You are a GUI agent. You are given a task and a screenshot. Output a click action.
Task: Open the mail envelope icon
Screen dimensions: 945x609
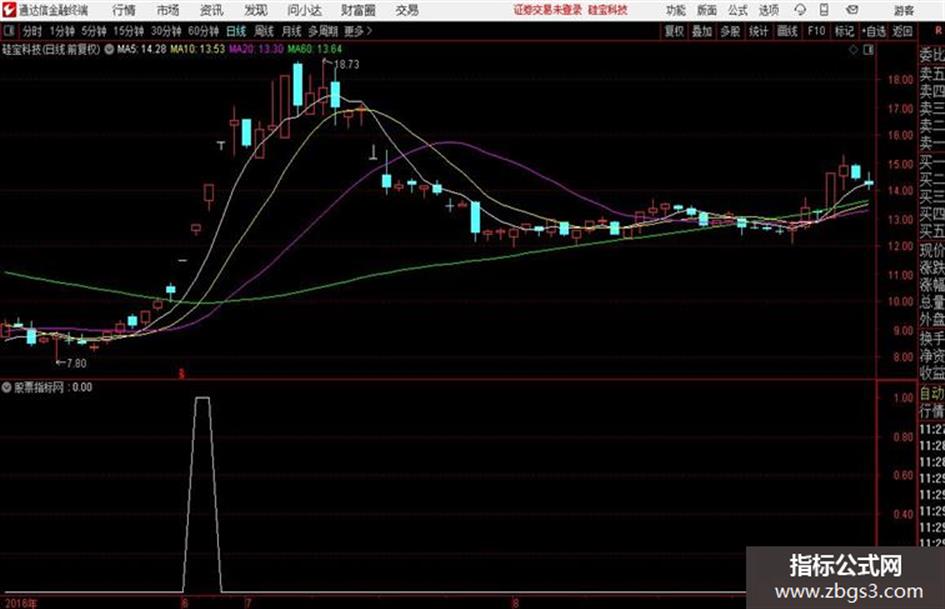[852, 10]
